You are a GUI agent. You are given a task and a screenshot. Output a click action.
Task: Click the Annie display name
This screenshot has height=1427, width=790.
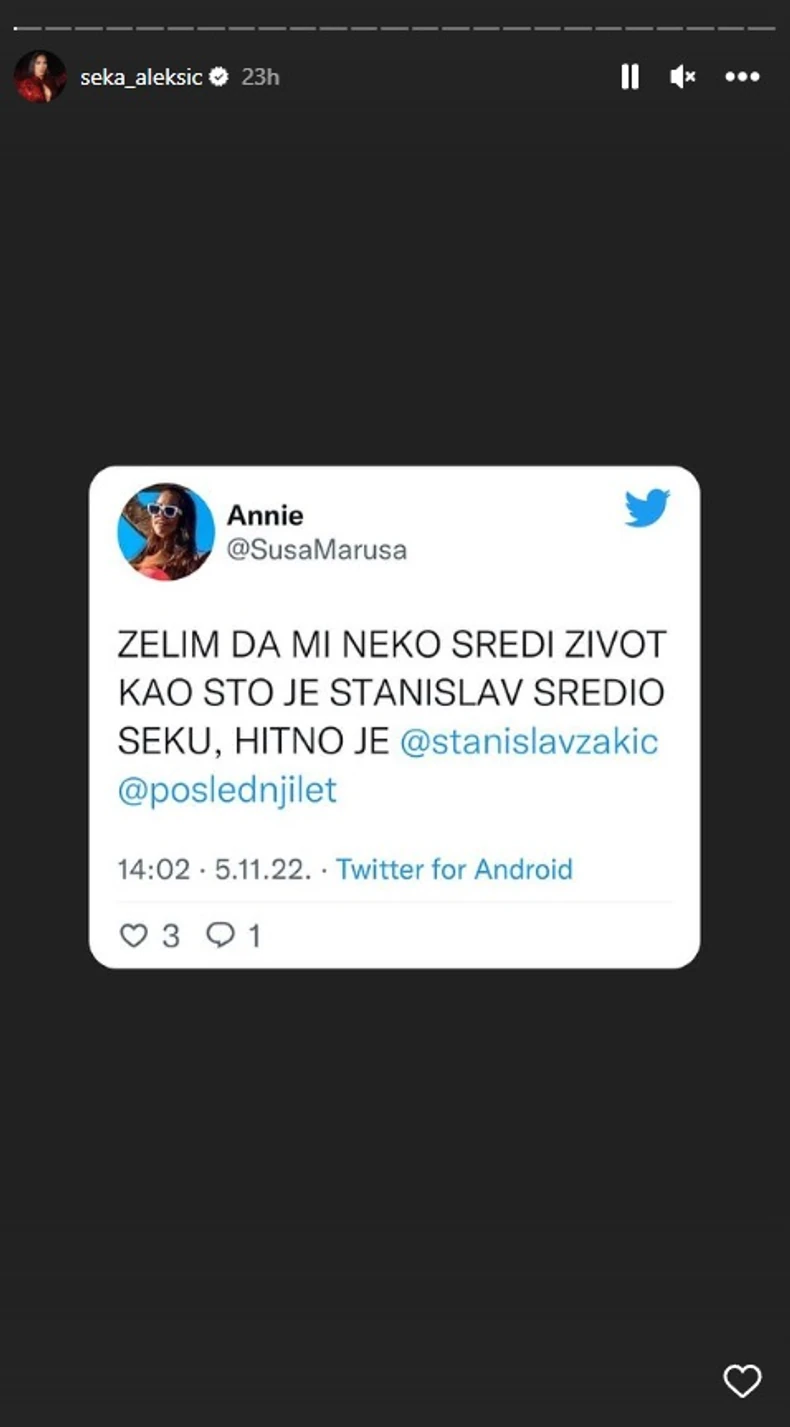pyautogui.click(x=265, y=515)
